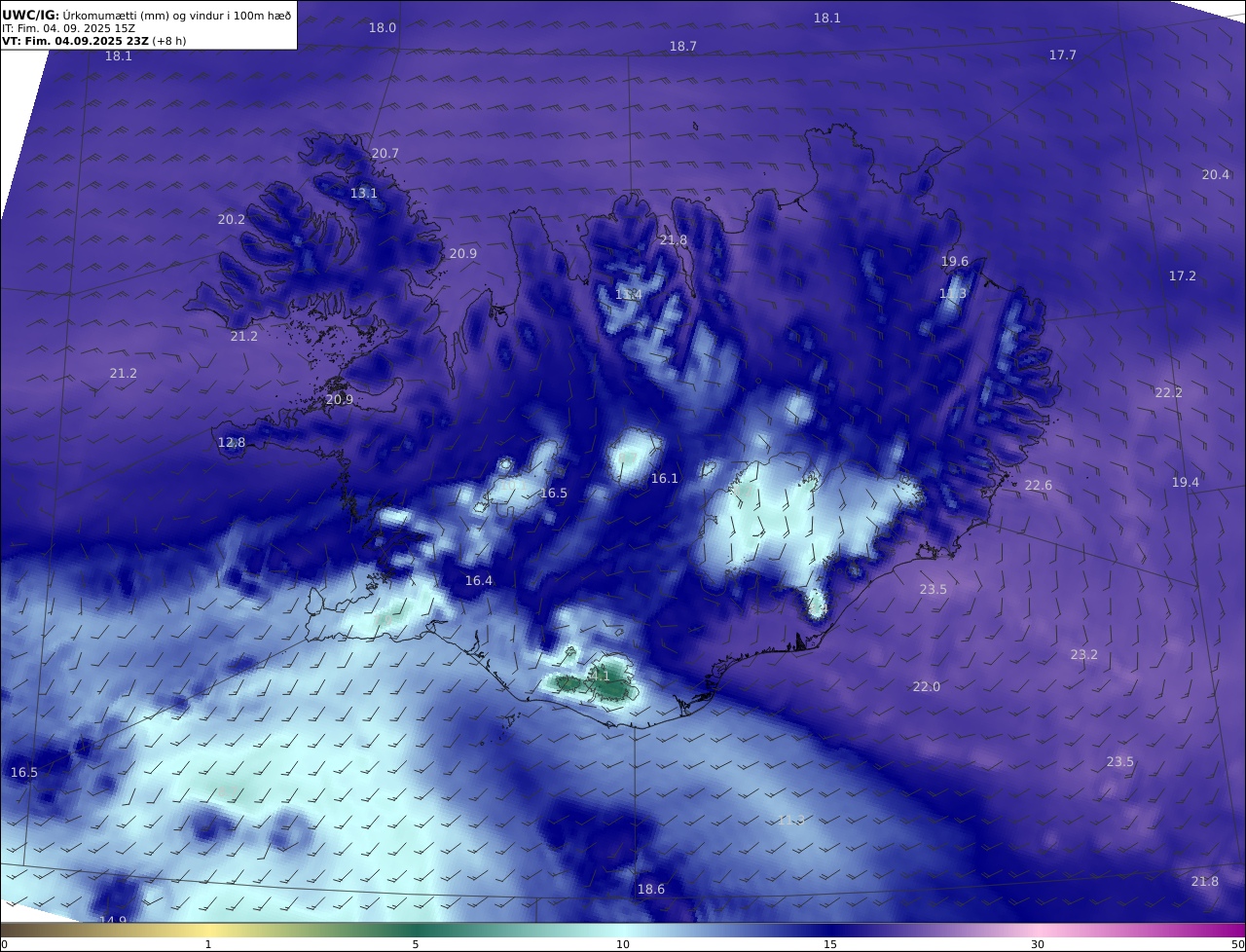Screen dimensions: 1246x952
Task: Click the colorbar tick label 50
Action: pyautogui.click(x=1237, y=944)
